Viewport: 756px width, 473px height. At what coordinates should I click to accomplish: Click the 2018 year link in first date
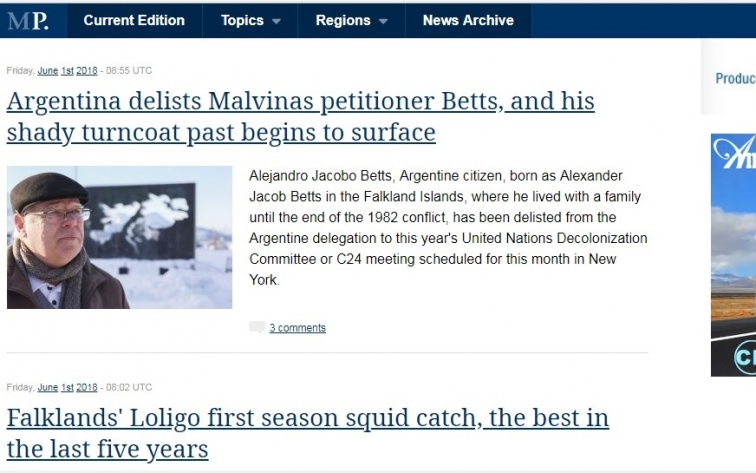[x=87, y=71]
